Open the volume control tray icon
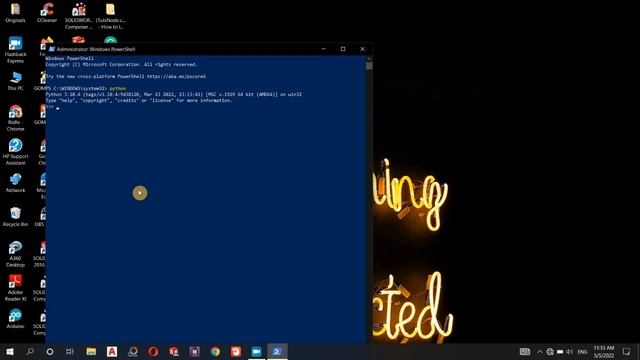Viewport: 640px width, 360px height. click(x=569, y=351)
